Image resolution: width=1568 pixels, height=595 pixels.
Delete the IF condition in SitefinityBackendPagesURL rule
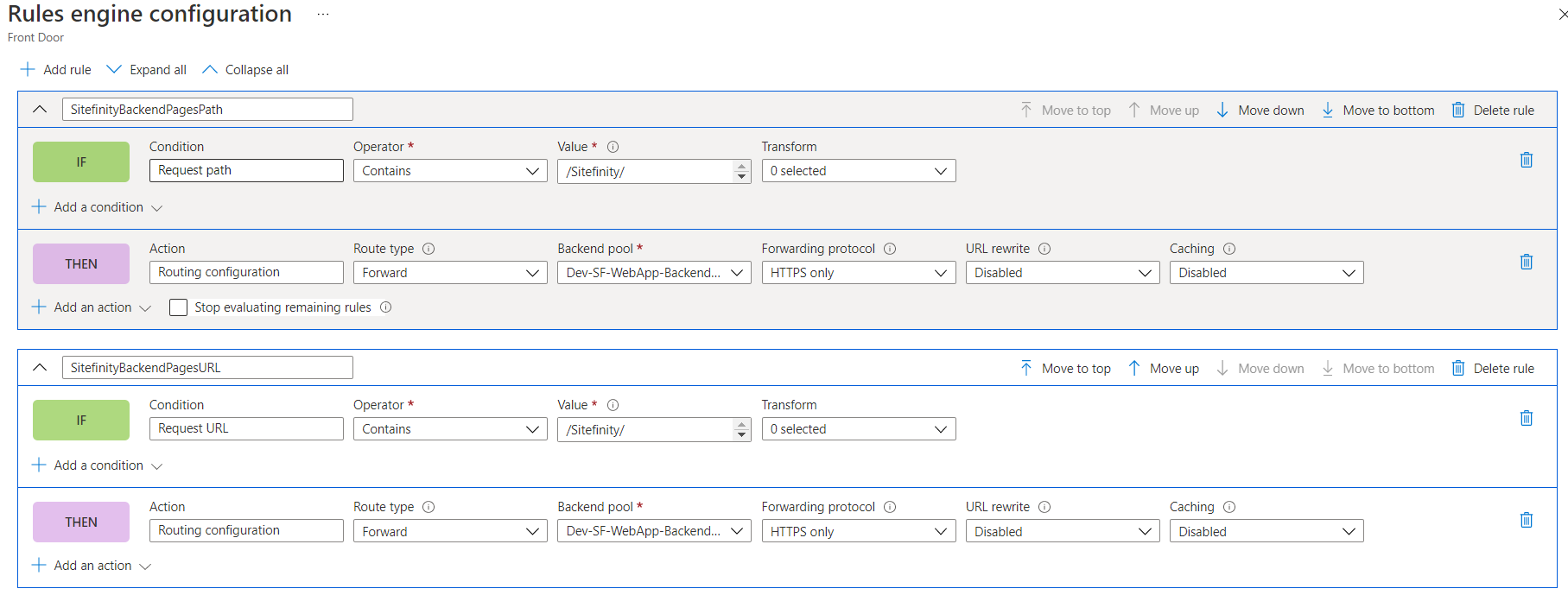tap(1527, 418)
